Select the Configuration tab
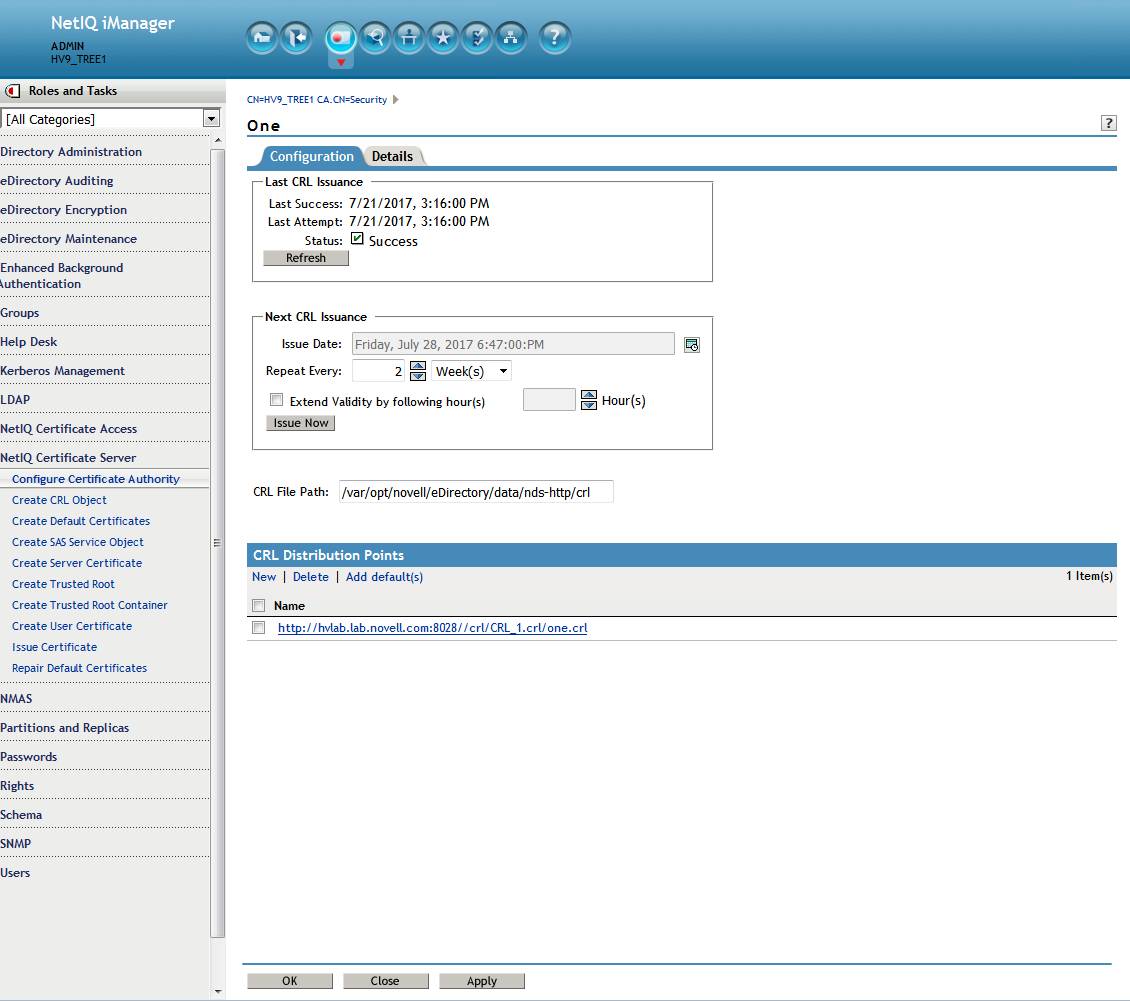The image size is (1130, 1001). coord(311,156)
